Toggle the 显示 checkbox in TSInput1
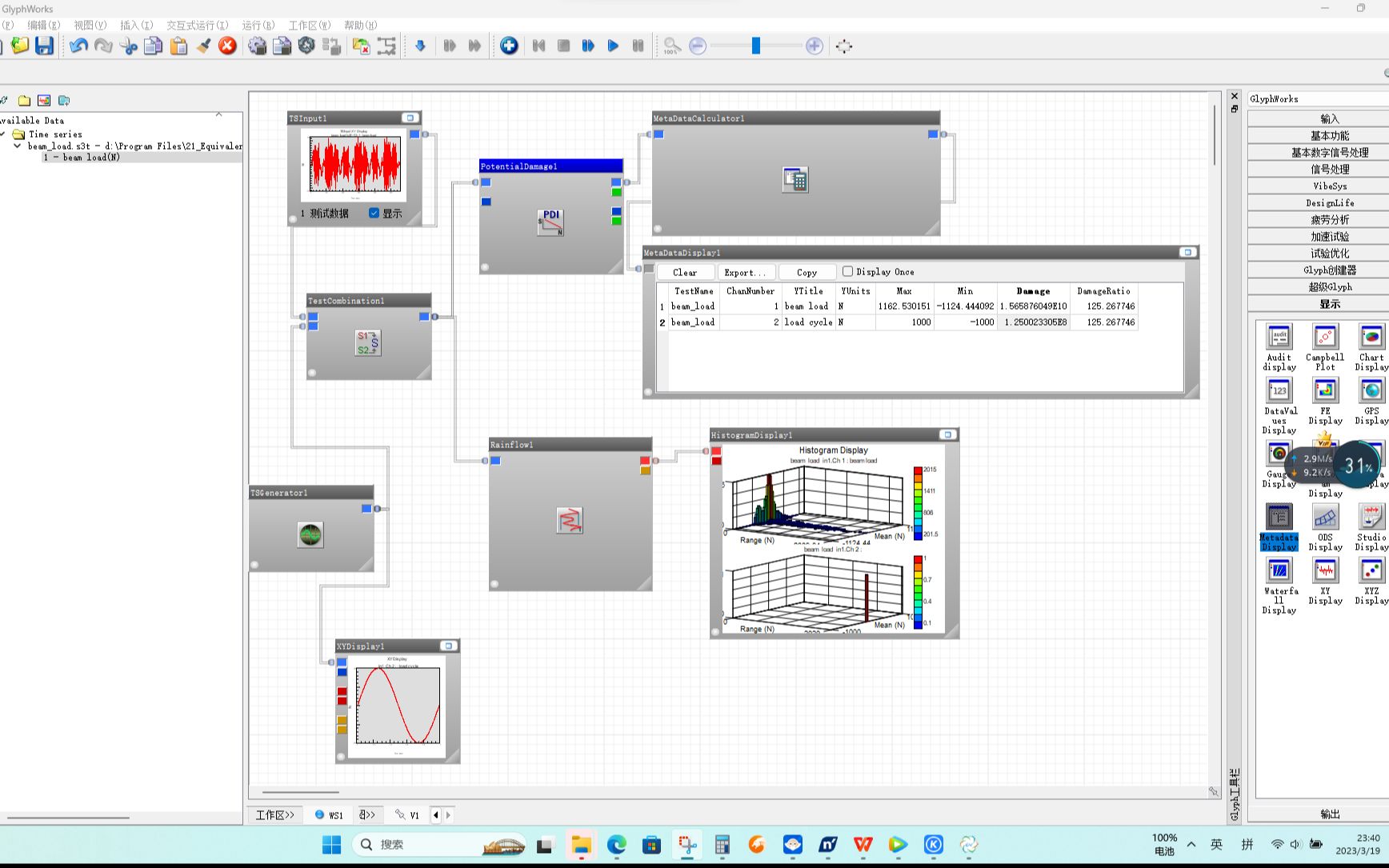1389x868 pixels. pos(374,213)
